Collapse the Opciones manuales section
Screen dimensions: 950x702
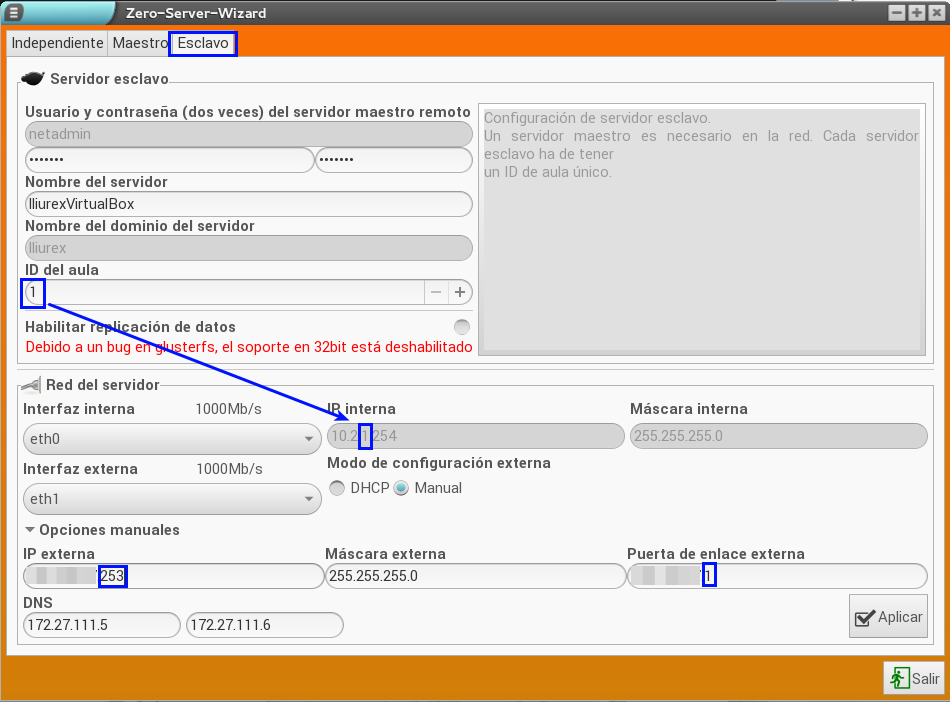pos(31,530)
